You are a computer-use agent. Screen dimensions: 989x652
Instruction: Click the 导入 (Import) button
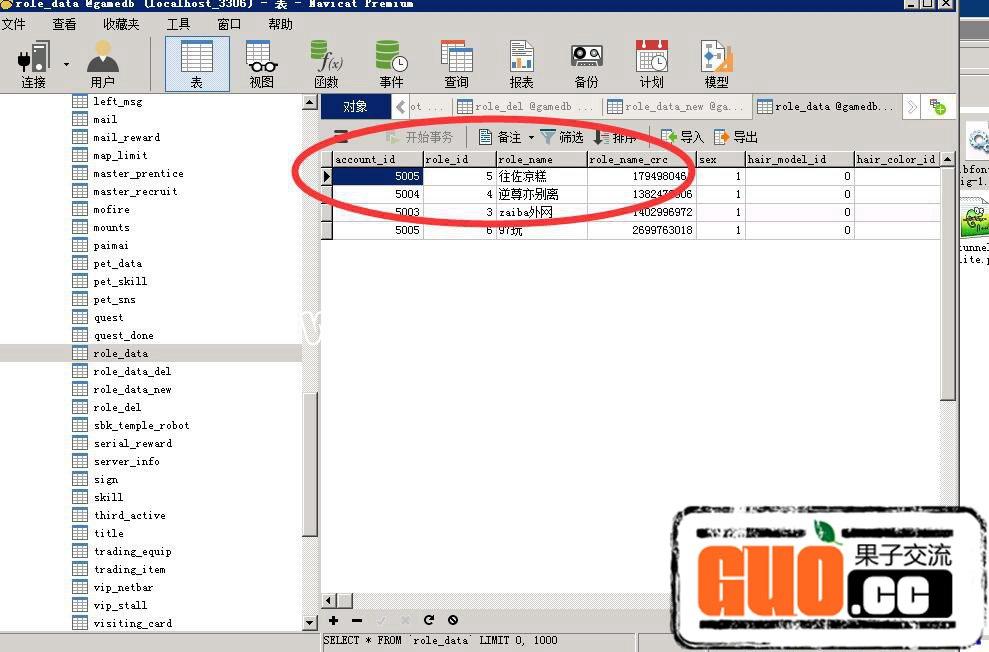pos(682,137)
